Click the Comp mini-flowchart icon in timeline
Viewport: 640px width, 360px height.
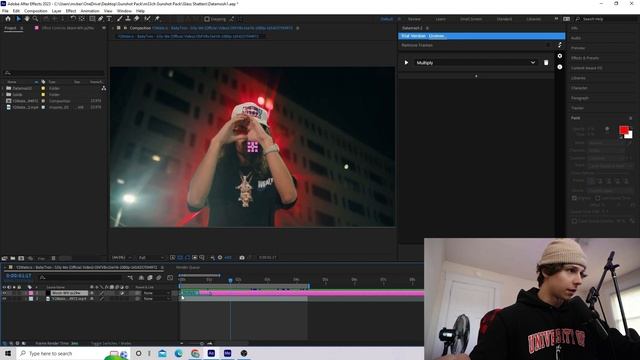[130, 278]
